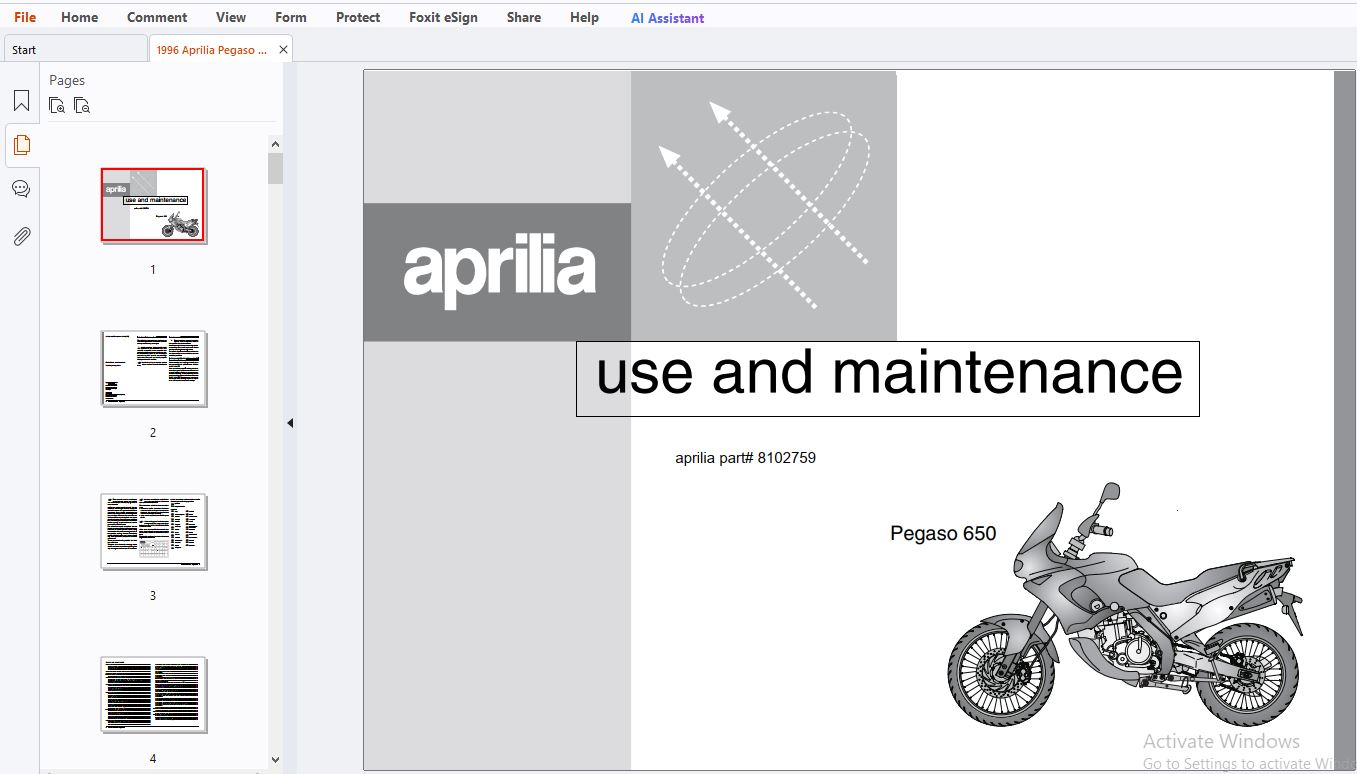Go to page 2 thumbnail
The width and height of the screenshot is (1357, 774).
[153, 368]
